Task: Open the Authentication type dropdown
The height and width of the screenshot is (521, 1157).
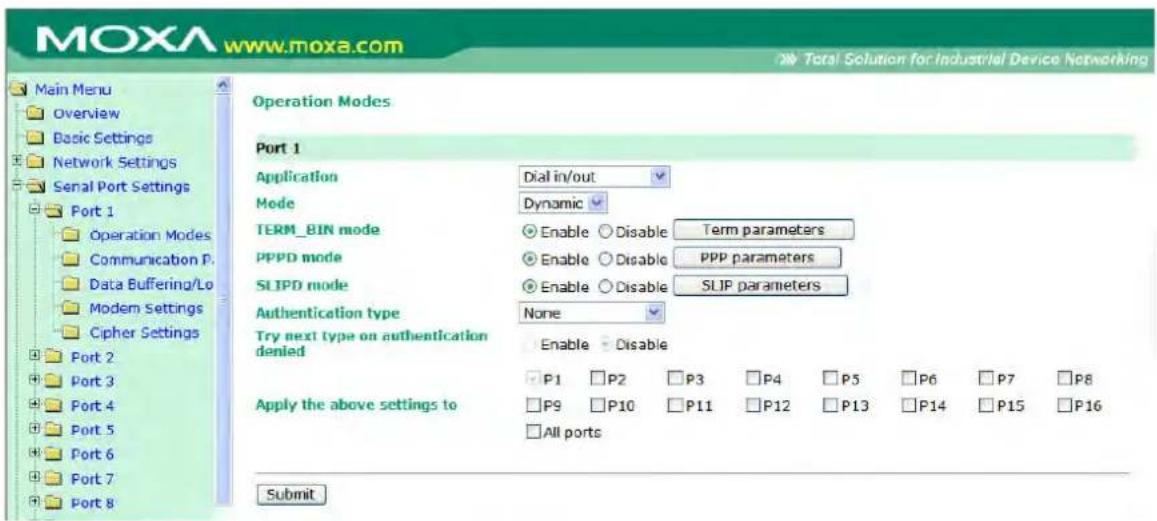Action: coord(594,314)
